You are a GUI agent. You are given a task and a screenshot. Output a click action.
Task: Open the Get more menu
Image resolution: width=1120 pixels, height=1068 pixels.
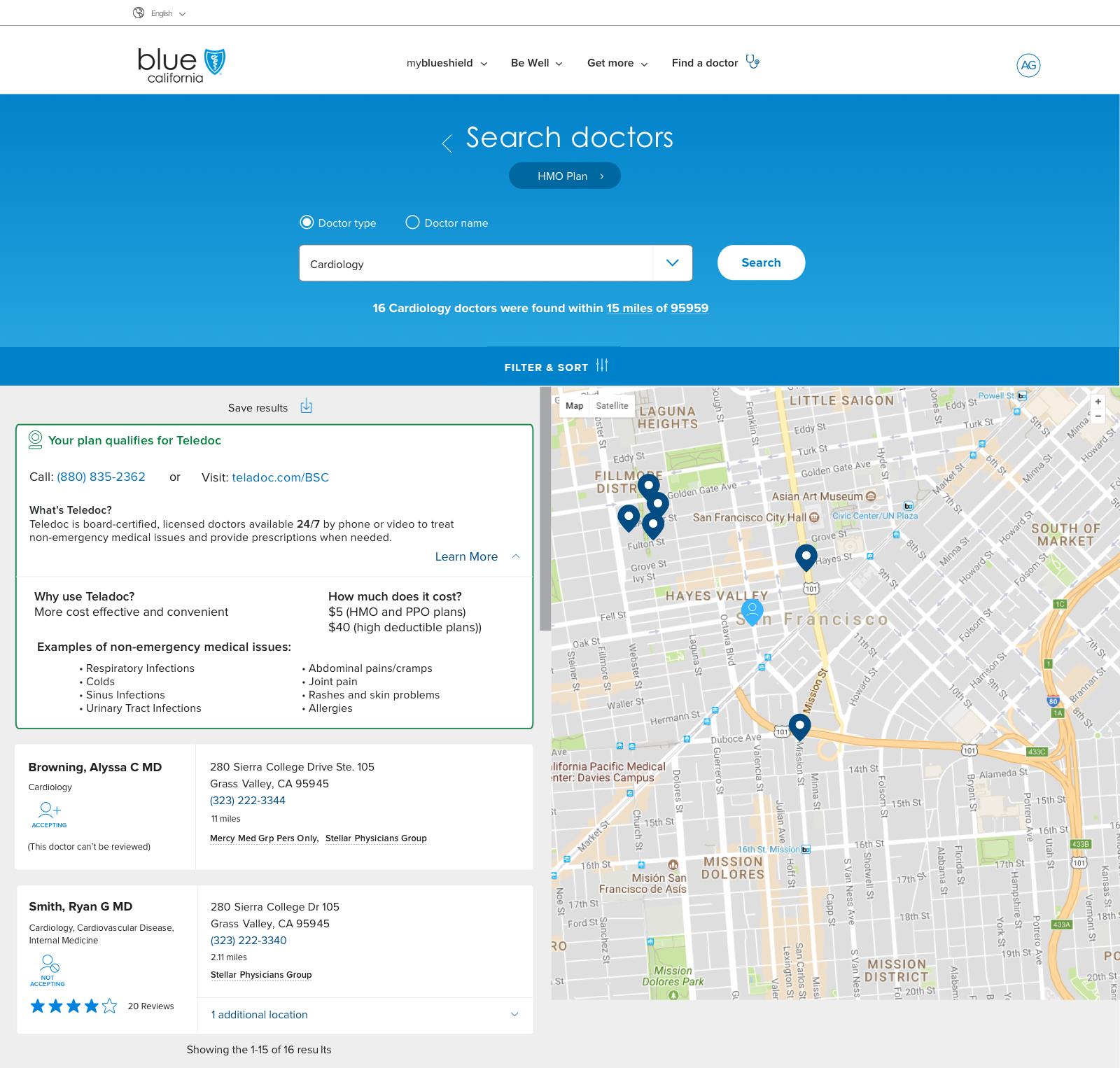click(617, 63)
